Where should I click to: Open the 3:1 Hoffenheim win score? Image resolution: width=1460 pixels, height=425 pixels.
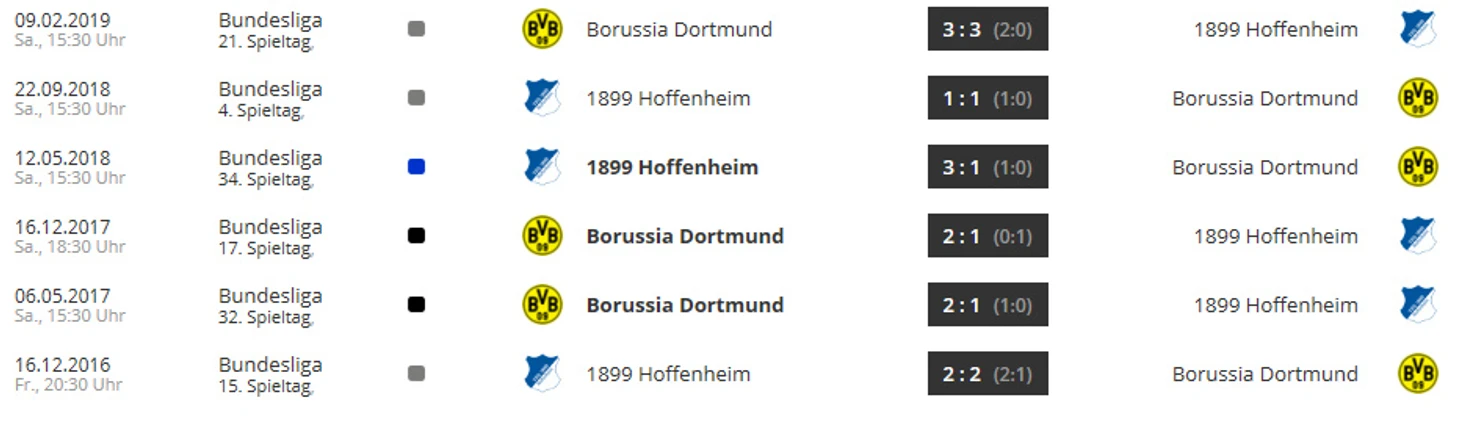987,167
